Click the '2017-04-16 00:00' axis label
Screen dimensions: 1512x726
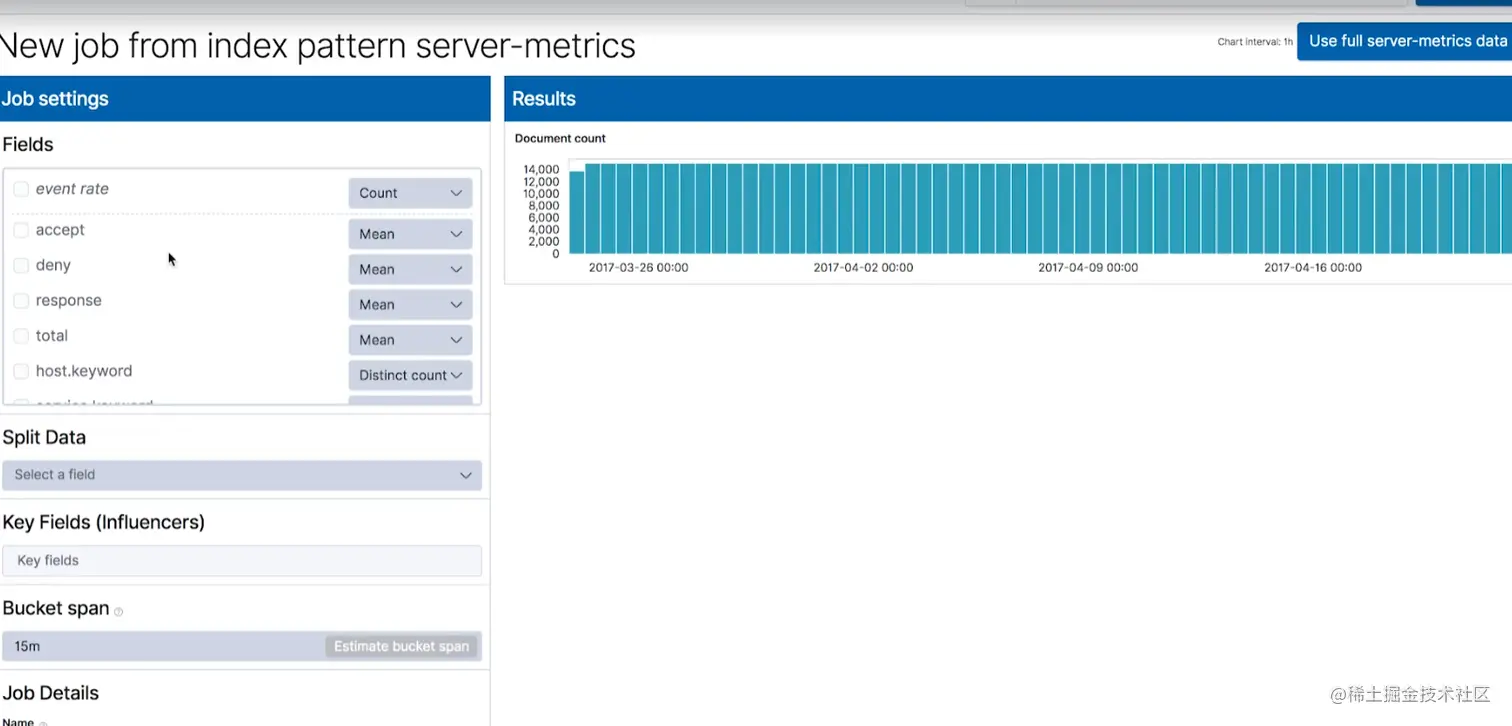click(x=1313, y=268)
